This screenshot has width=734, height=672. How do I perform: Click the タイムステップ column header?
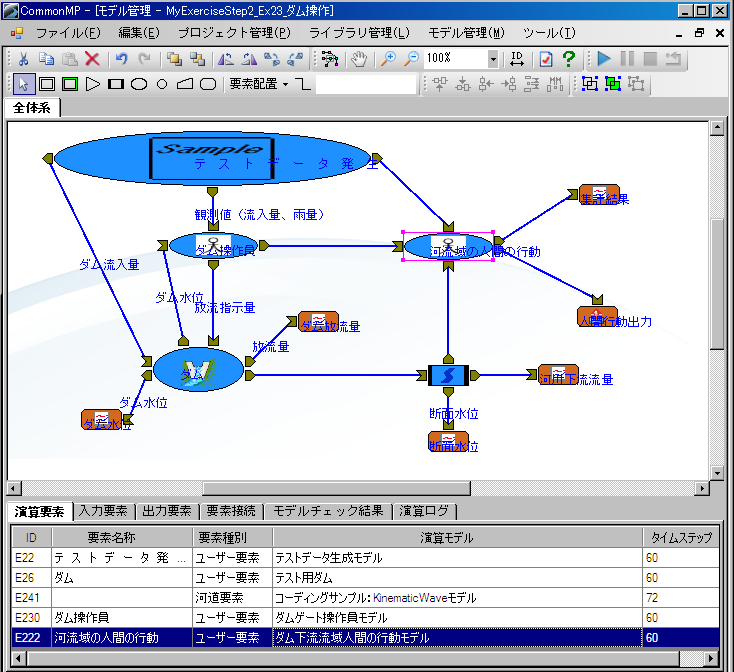(x=680, y=537)
